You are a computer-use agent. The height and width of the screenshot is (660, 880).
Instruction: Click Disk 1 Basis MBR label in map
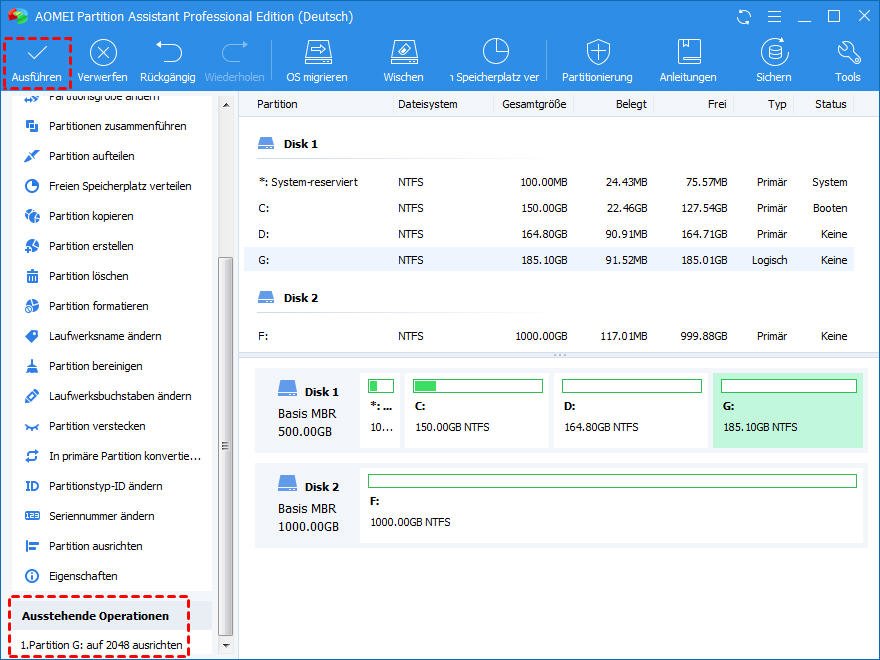pyautogui.click(x=308, y=411)
